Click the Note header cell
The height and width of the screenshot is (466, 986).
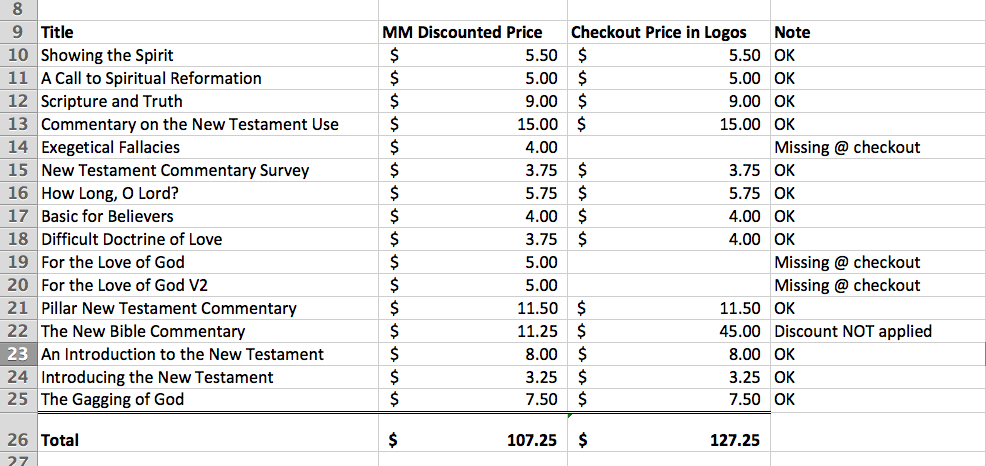point(878,32)
